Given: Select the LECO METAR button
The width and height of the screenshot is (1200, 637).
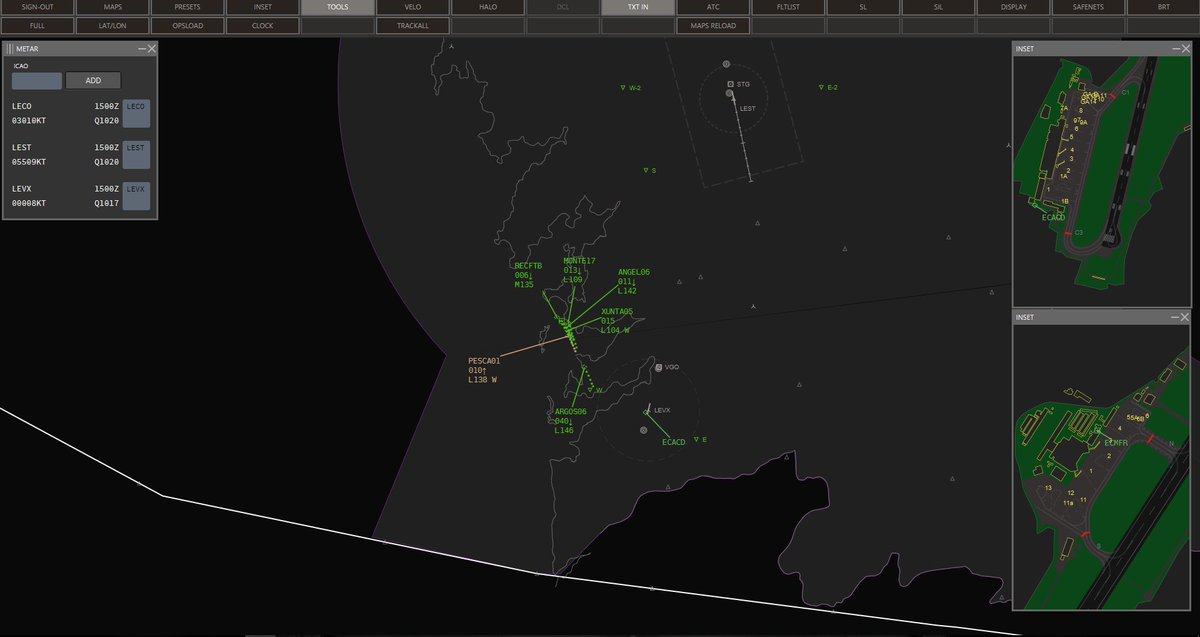Looking at the screenshot, I should pos(136,113).
